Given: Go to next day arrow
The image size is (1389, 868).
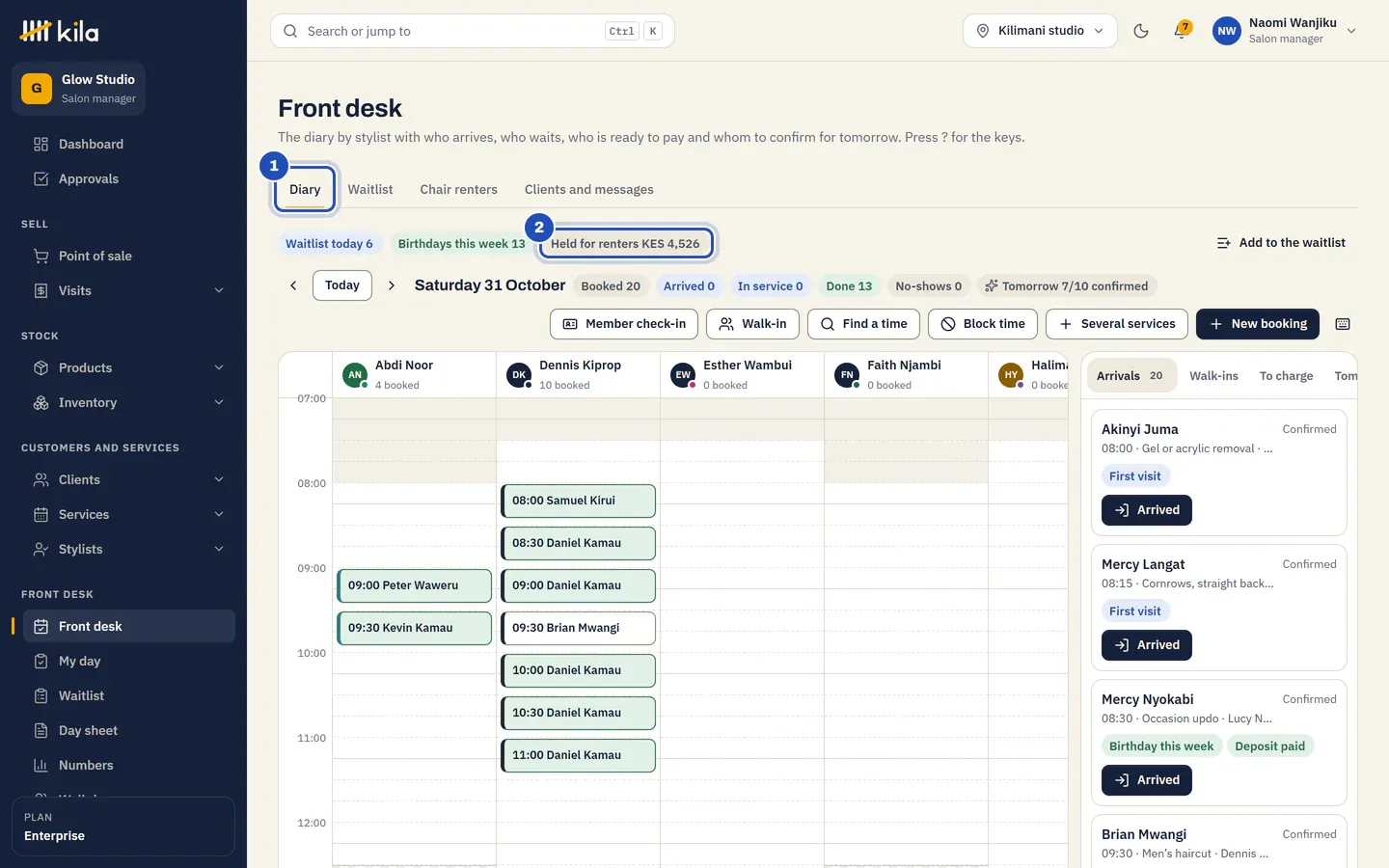Looking at the screenshot, I should pyautogui.click(x=392, y=285).
